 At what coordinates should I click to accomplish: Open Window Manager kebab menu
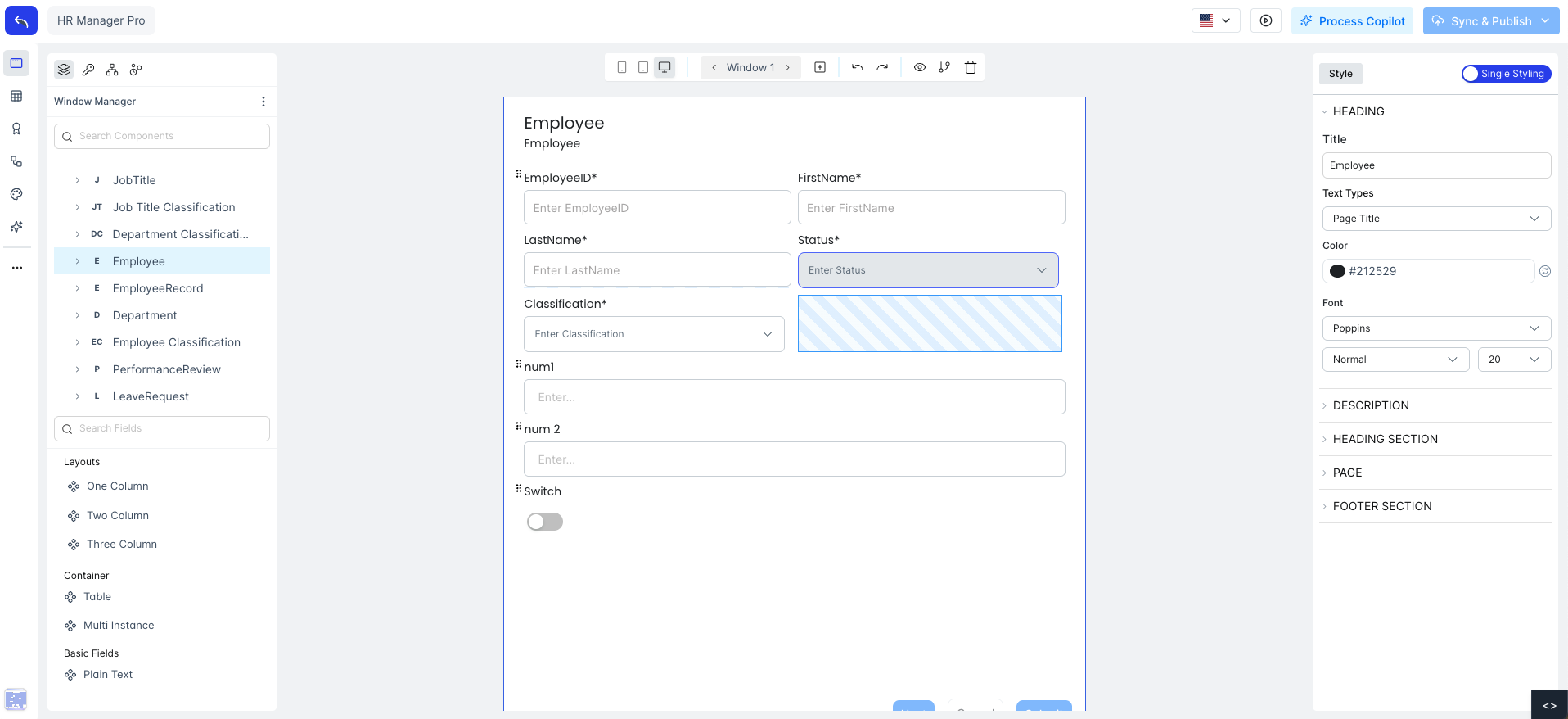coord(263,102)
